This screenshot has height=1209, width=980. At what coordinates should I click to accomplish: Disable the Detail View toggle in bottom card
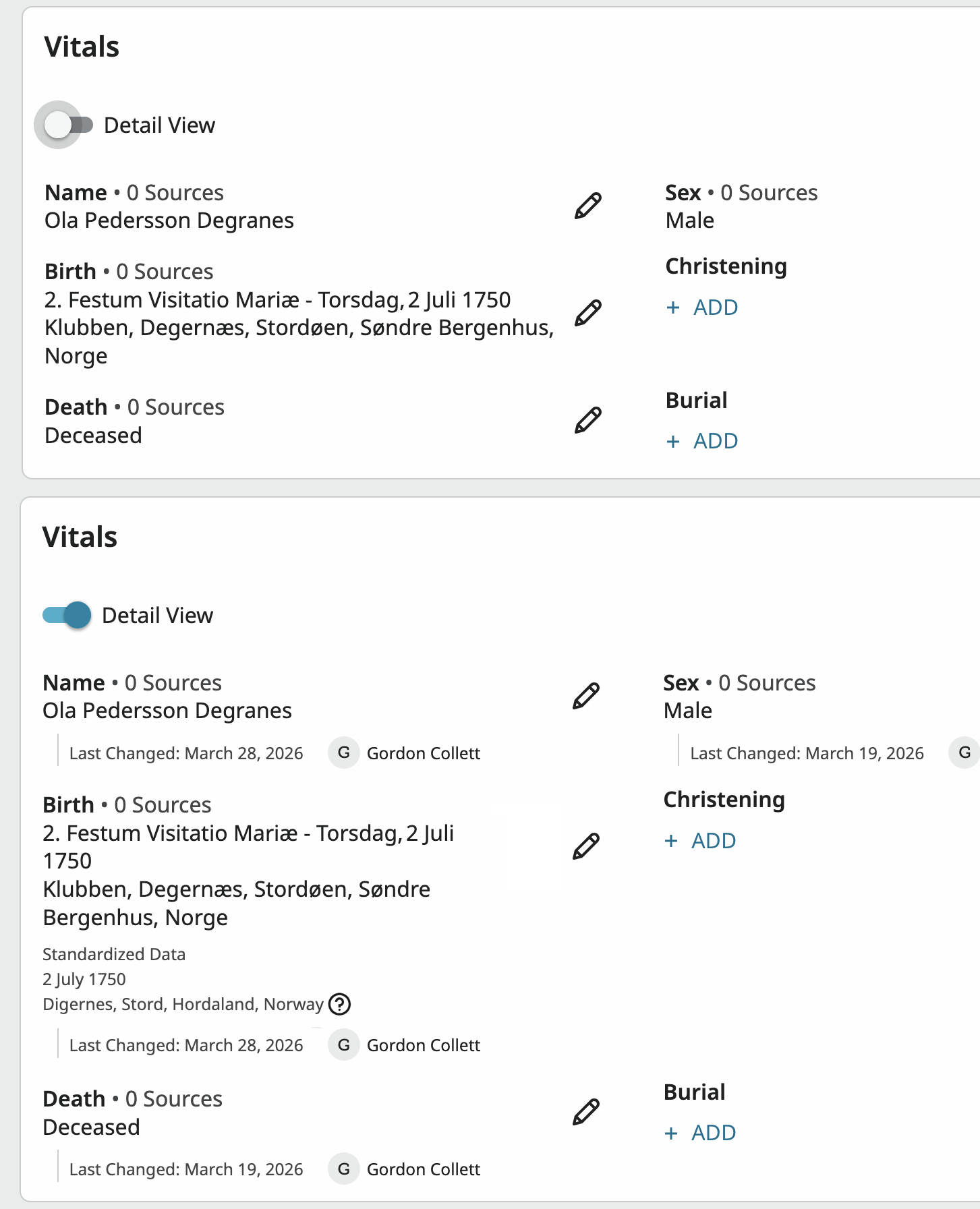point(67,615)
